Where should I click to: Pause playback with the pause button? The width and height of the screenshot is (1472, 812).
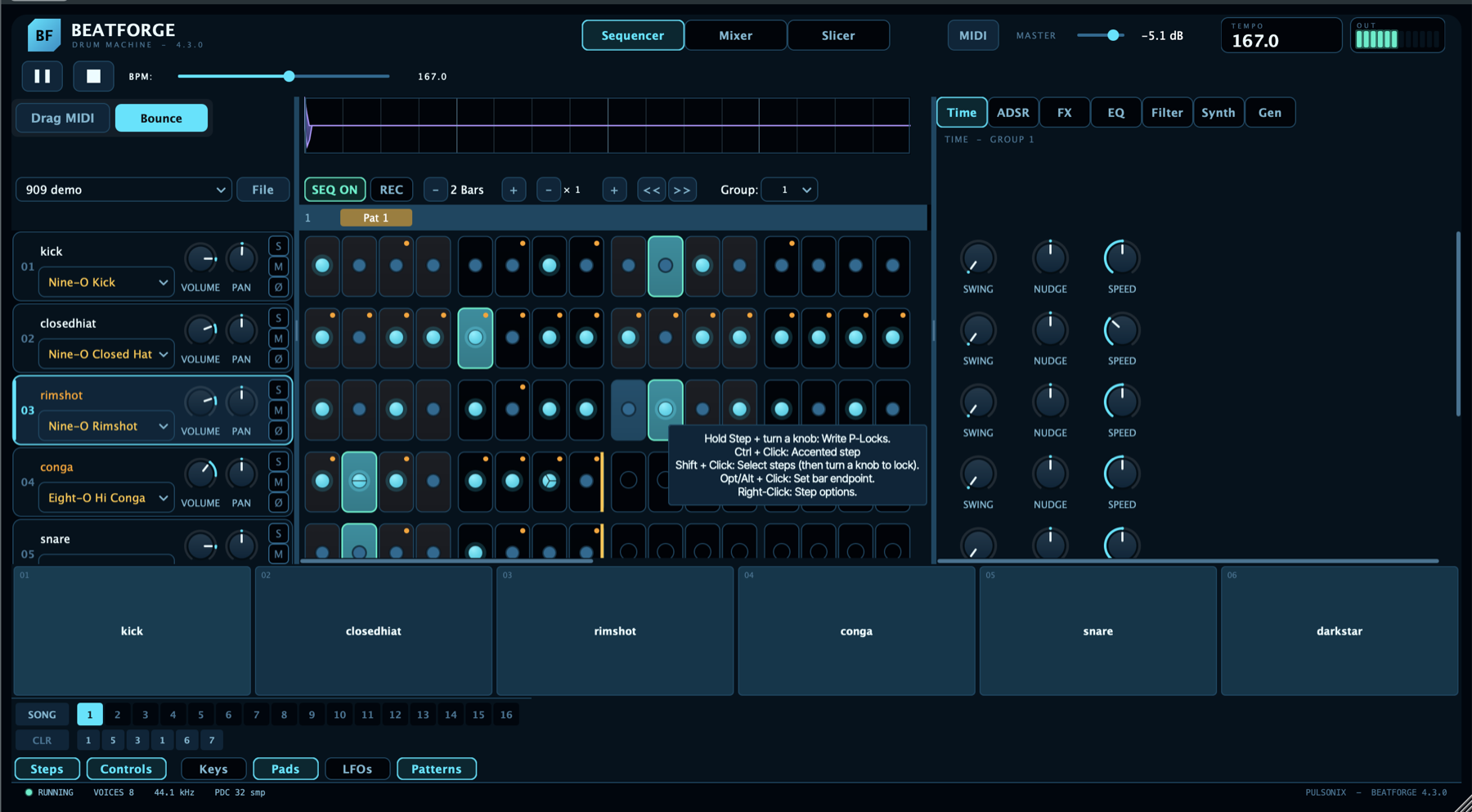pos(42,76)
